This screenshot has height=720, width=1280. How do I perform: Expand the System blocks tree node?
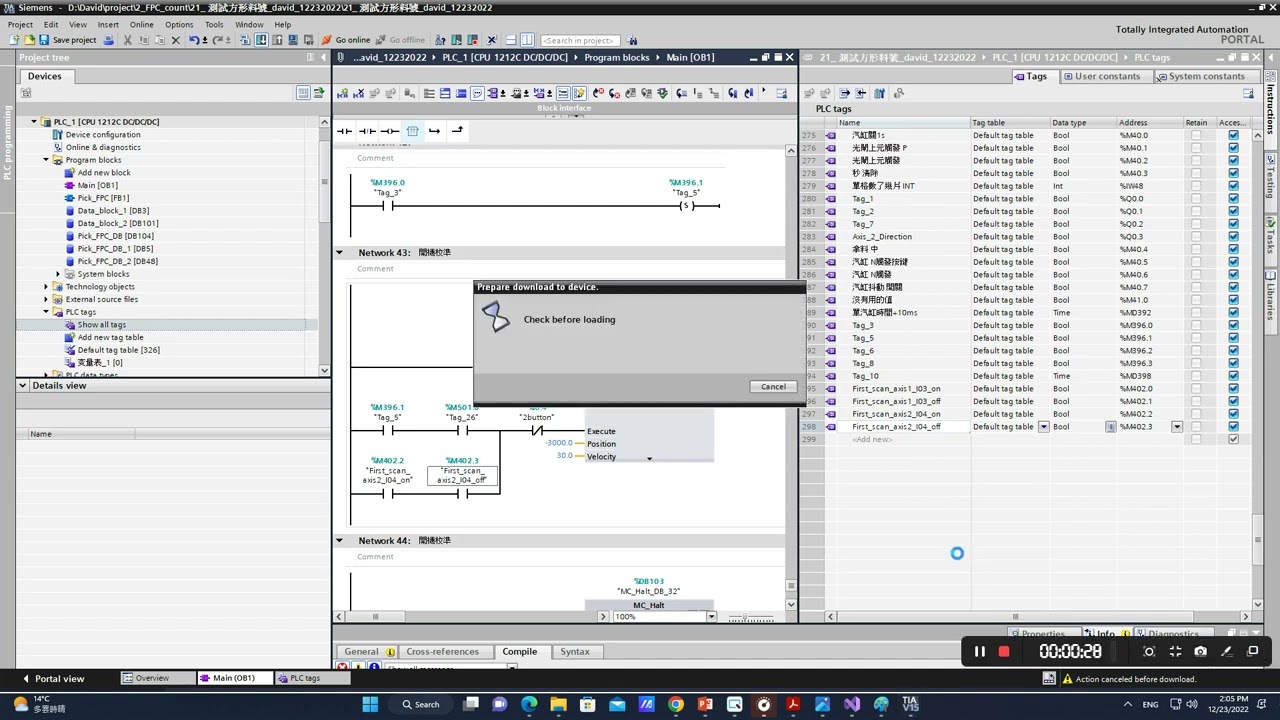58,274
